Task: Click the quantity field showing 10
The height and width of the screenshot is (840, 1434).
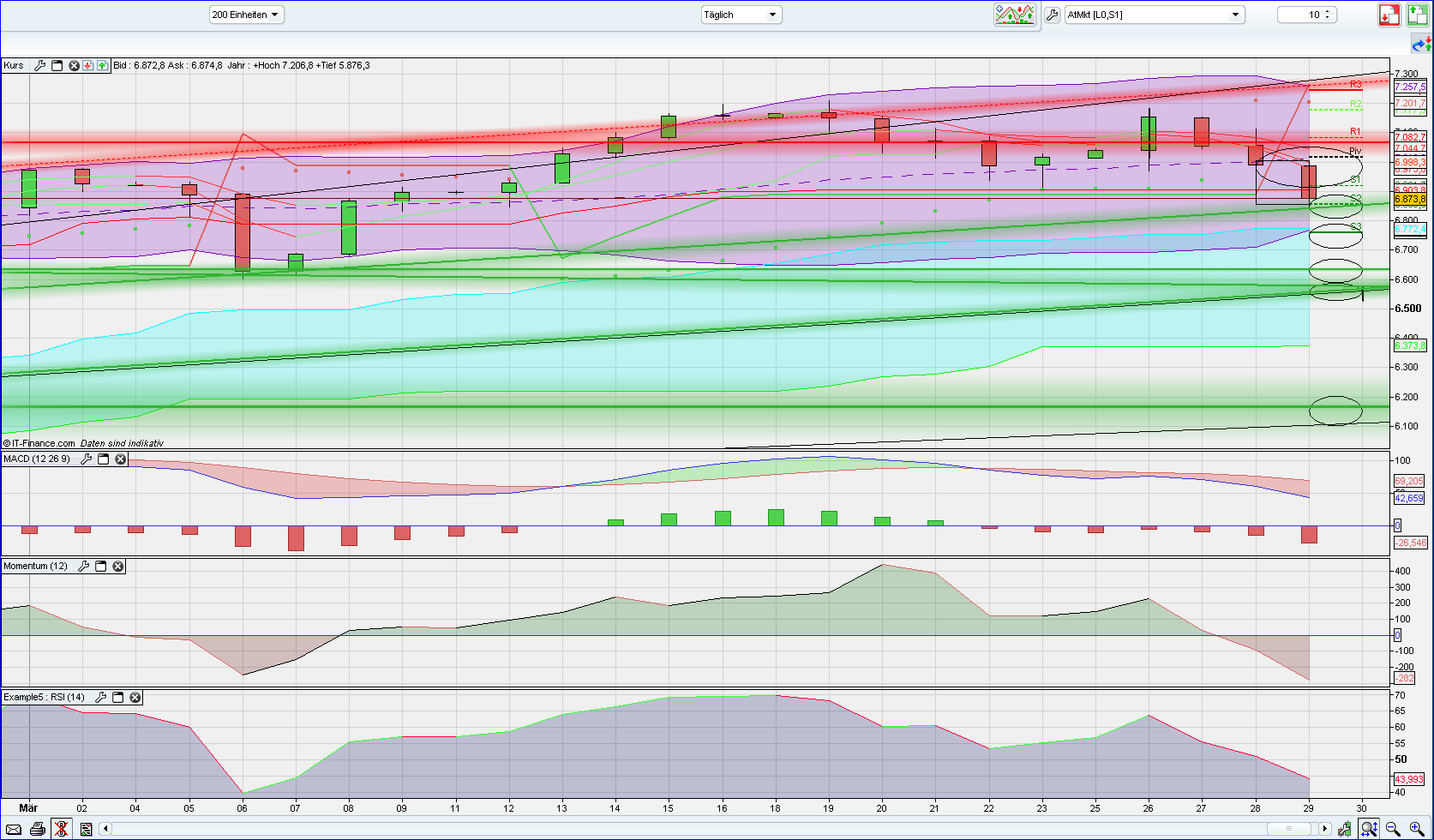Action: click(x=1306, y=15)
